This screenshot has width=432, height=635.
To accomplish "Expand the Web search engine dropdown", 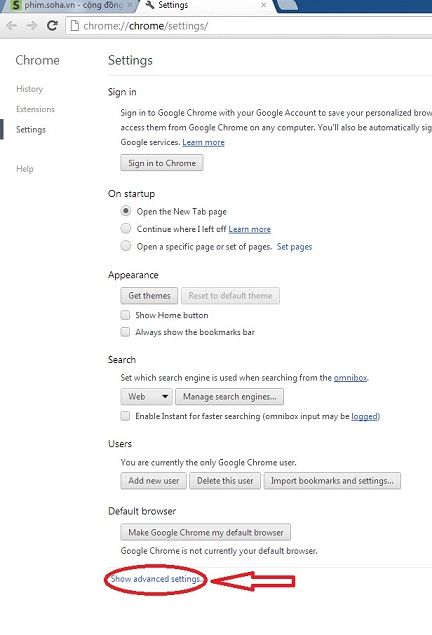I will pos(147,396).
